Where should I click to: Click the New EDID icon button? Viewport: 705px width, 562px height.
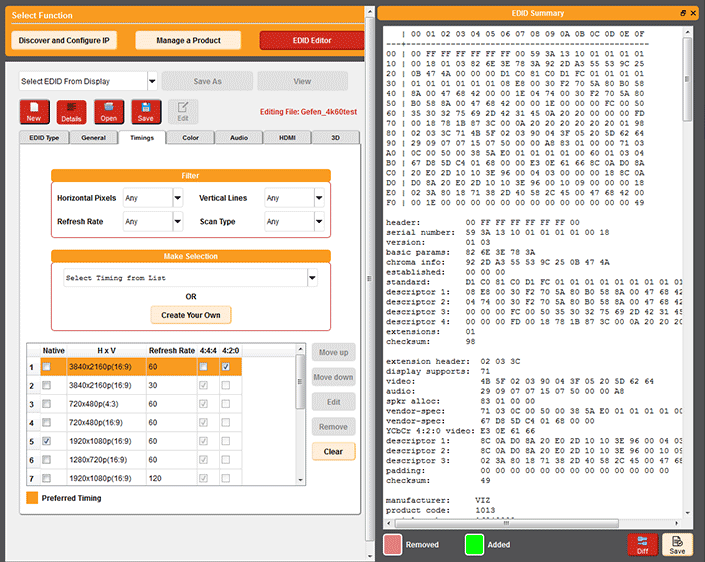34,111
